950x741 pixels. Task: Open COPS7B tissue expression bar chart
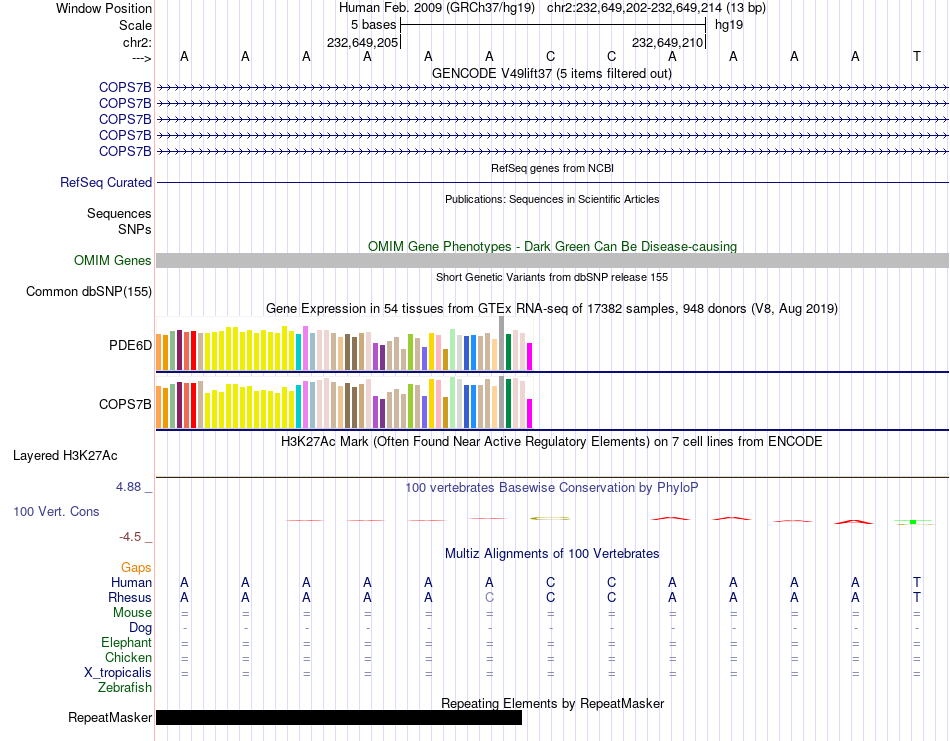point(344,402)
